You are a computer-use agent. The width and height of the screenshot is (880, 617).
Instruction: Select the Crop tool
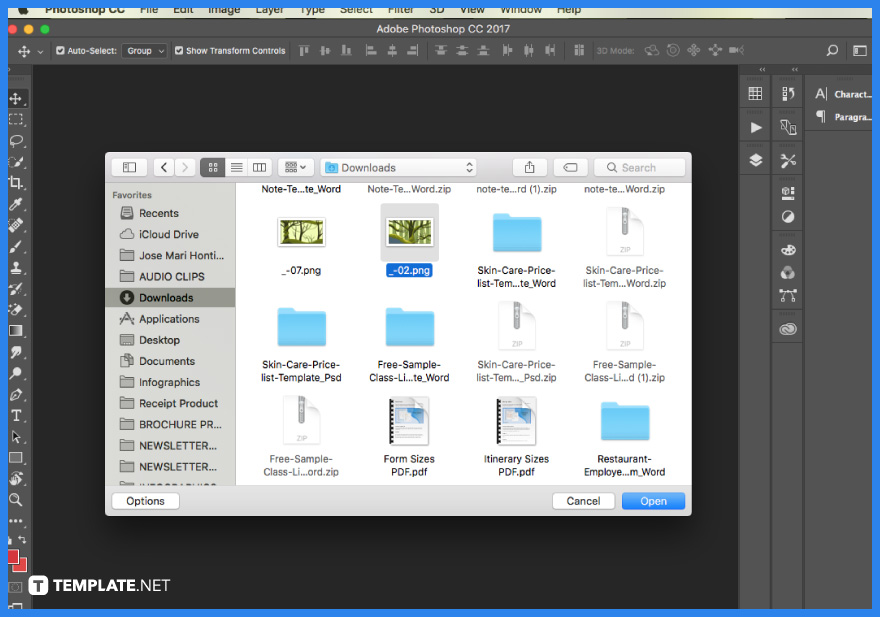(x=15, y=184)
